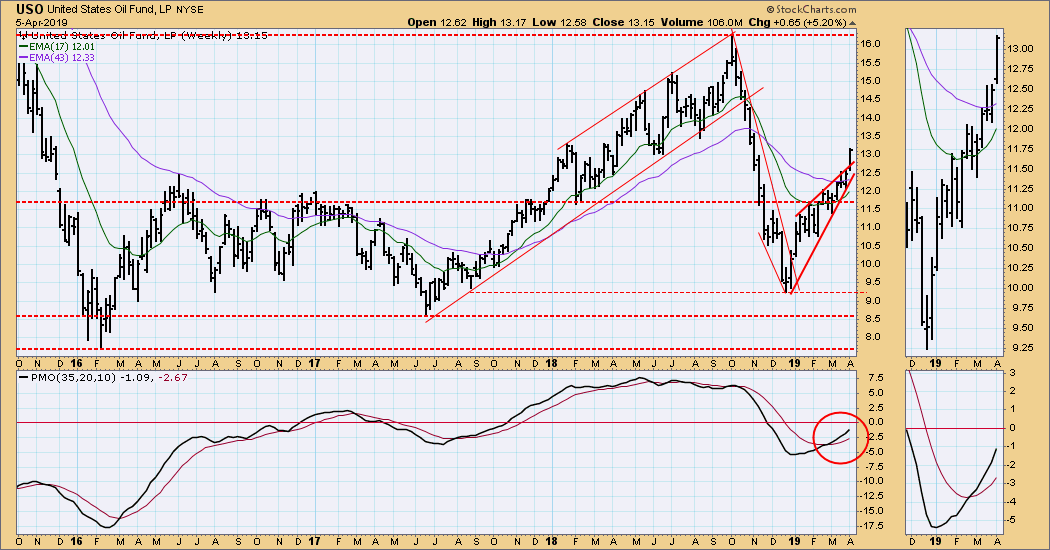Click the EMA(43) 12.33 legend entry
The height and width of the screenshot is (550, 1050).
[56, 58]
